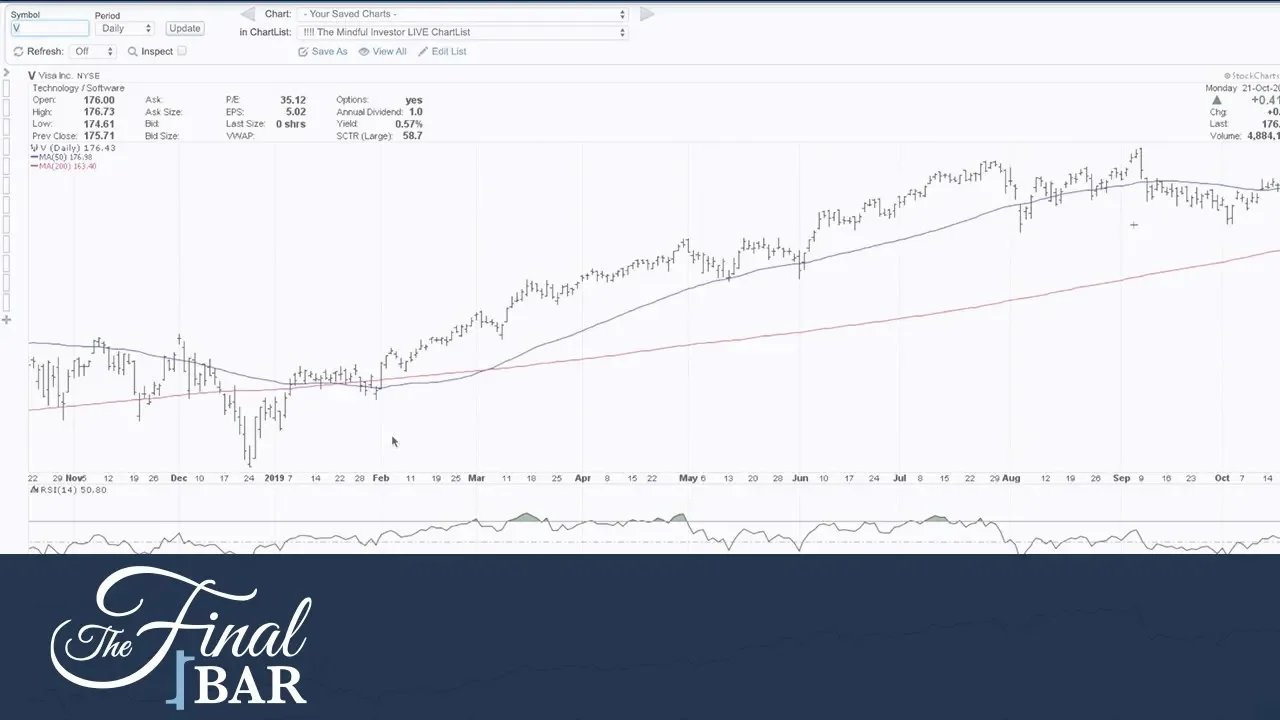Focus the Symbol input field

pyautogui.click(x=49, y=28)
